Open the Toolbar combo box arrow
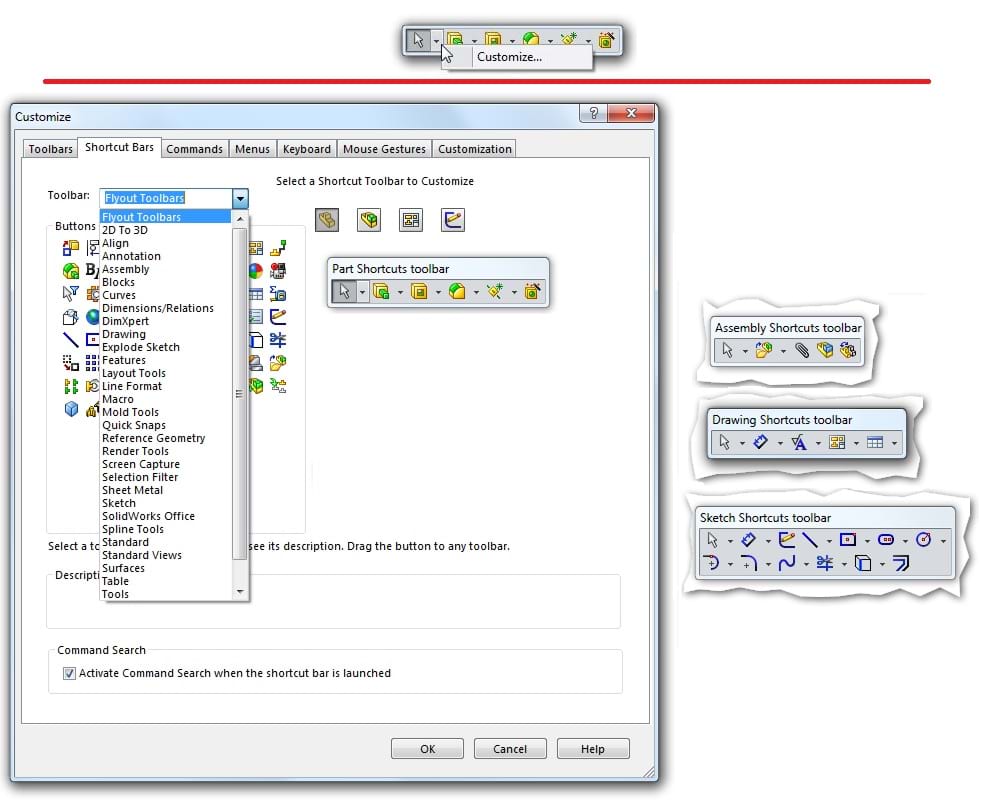This screenshot has width=982, height=800. tap(240, 198)
